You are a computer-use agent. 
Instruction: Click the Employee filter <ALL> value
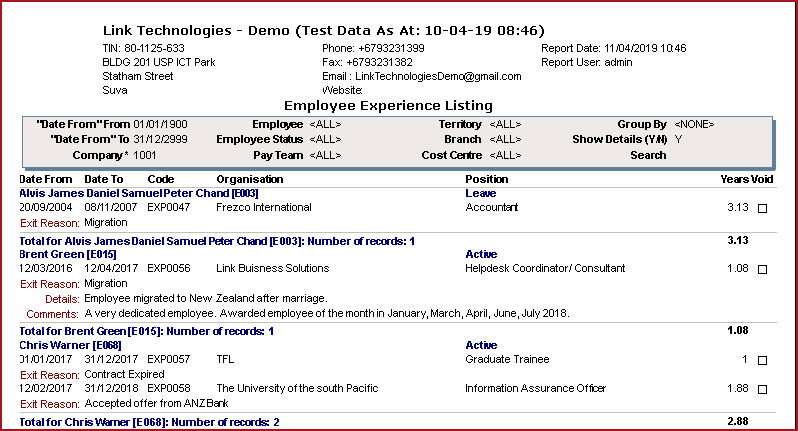click(329, 124)
